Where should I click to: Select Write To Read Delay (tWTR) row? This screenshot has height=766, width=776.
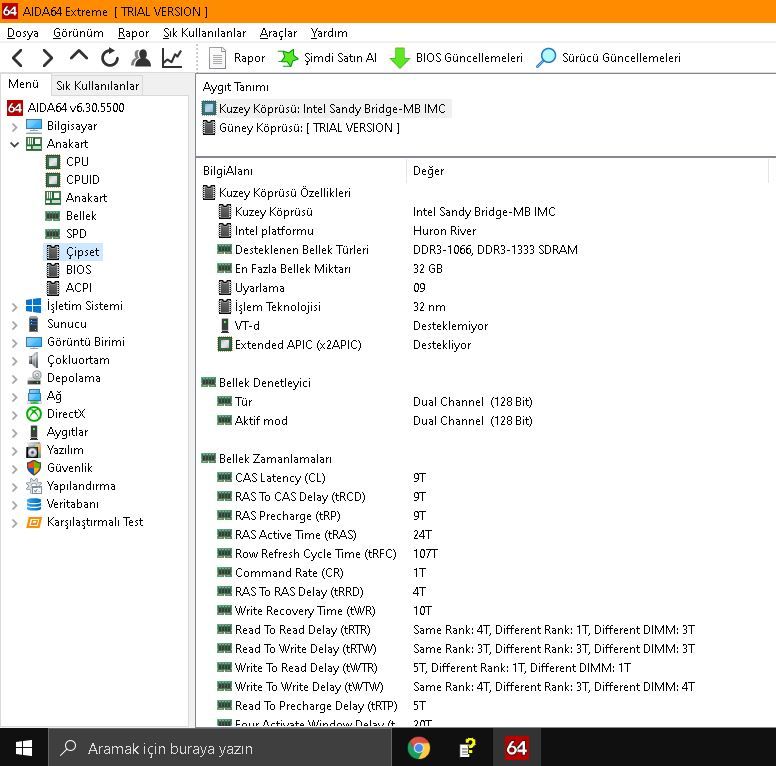coord(485,668)
